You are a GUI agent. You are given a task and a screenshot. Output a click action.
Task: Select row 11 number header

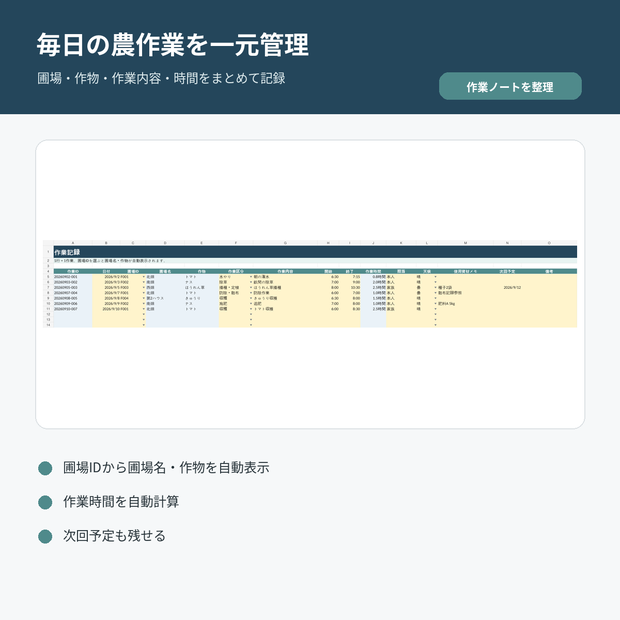pos(48,309)
